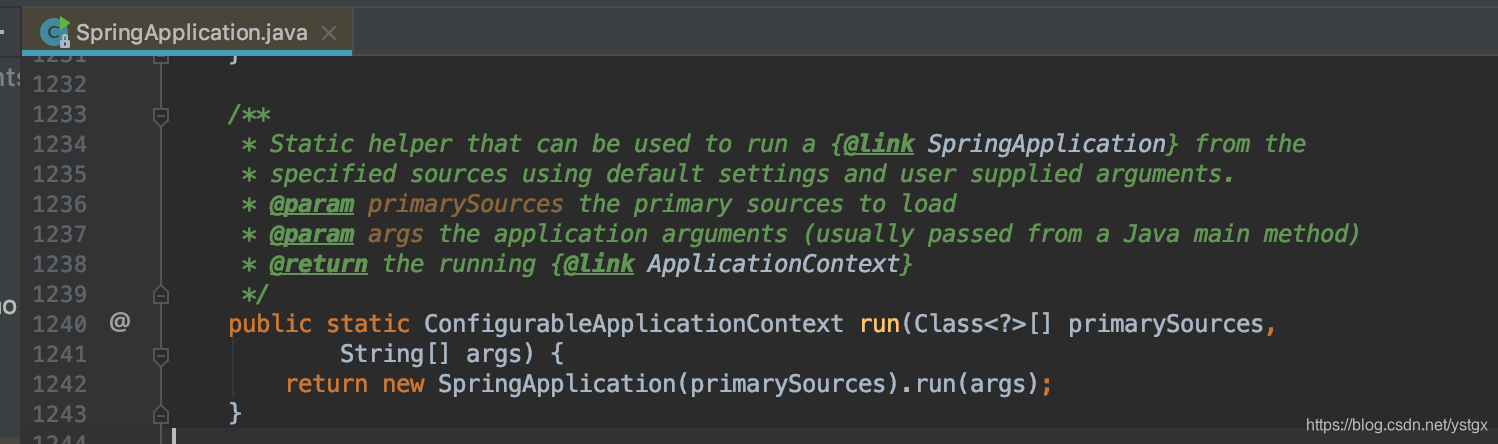Select the SpringApplication.java editor tab
The height and width of the screenshot is (444, 1498).
[187, 32]
